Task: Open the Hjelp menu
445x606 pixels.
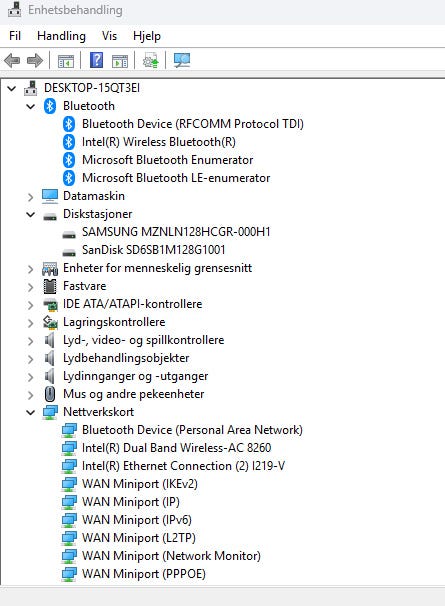Action: coord(147,36)
